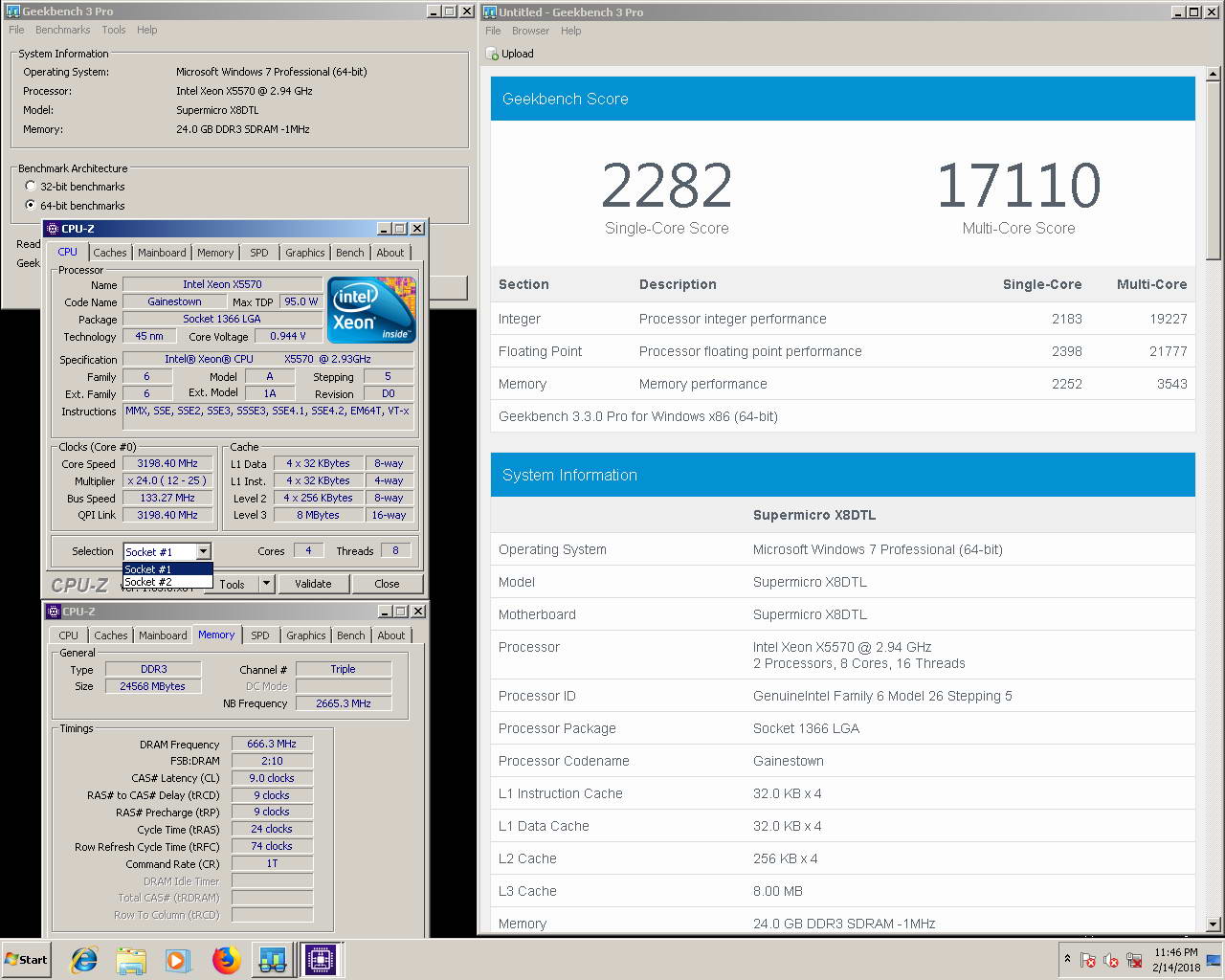This screenshot has width=1225, height=980.
Task: Click Memory row multi-core value 3543
Action: click(1171, 384)
